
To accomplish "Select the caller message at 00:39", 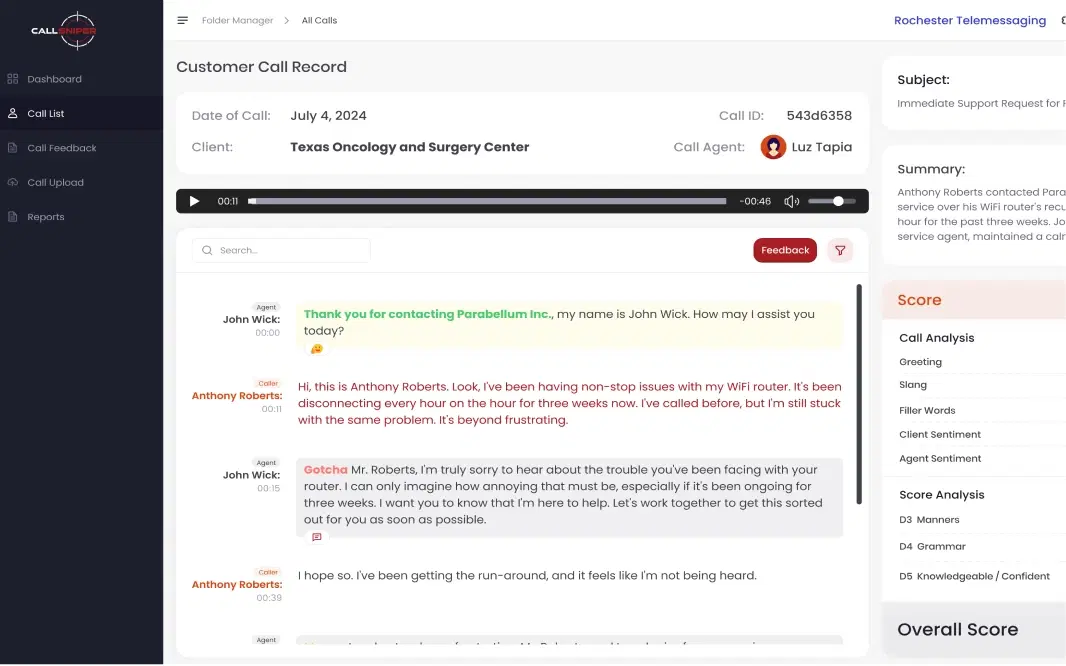I will [x=527, y=576].
